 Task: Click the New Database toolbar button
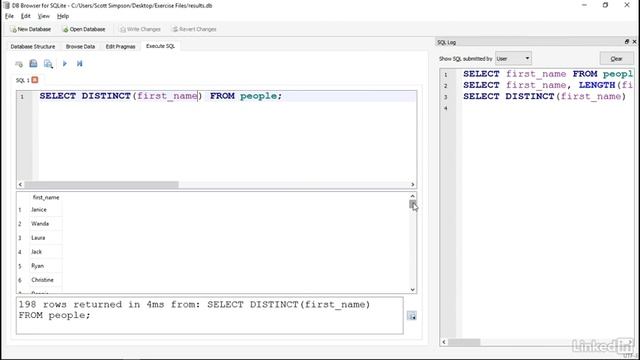(x=31, y=29)
